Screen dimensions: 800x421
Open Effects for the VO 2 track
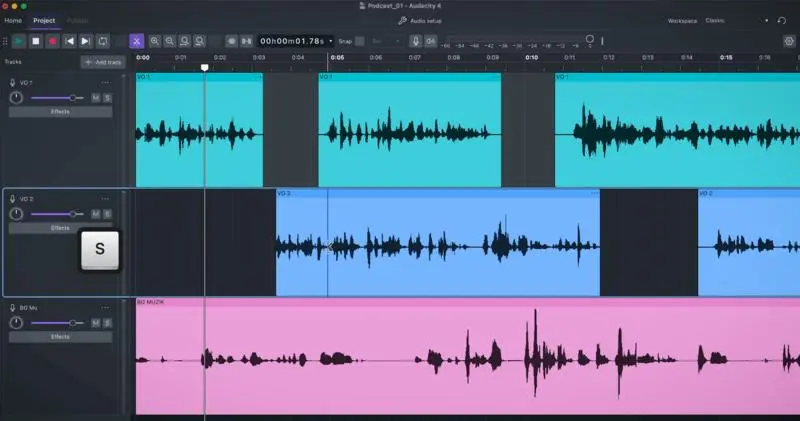point(60,228)
